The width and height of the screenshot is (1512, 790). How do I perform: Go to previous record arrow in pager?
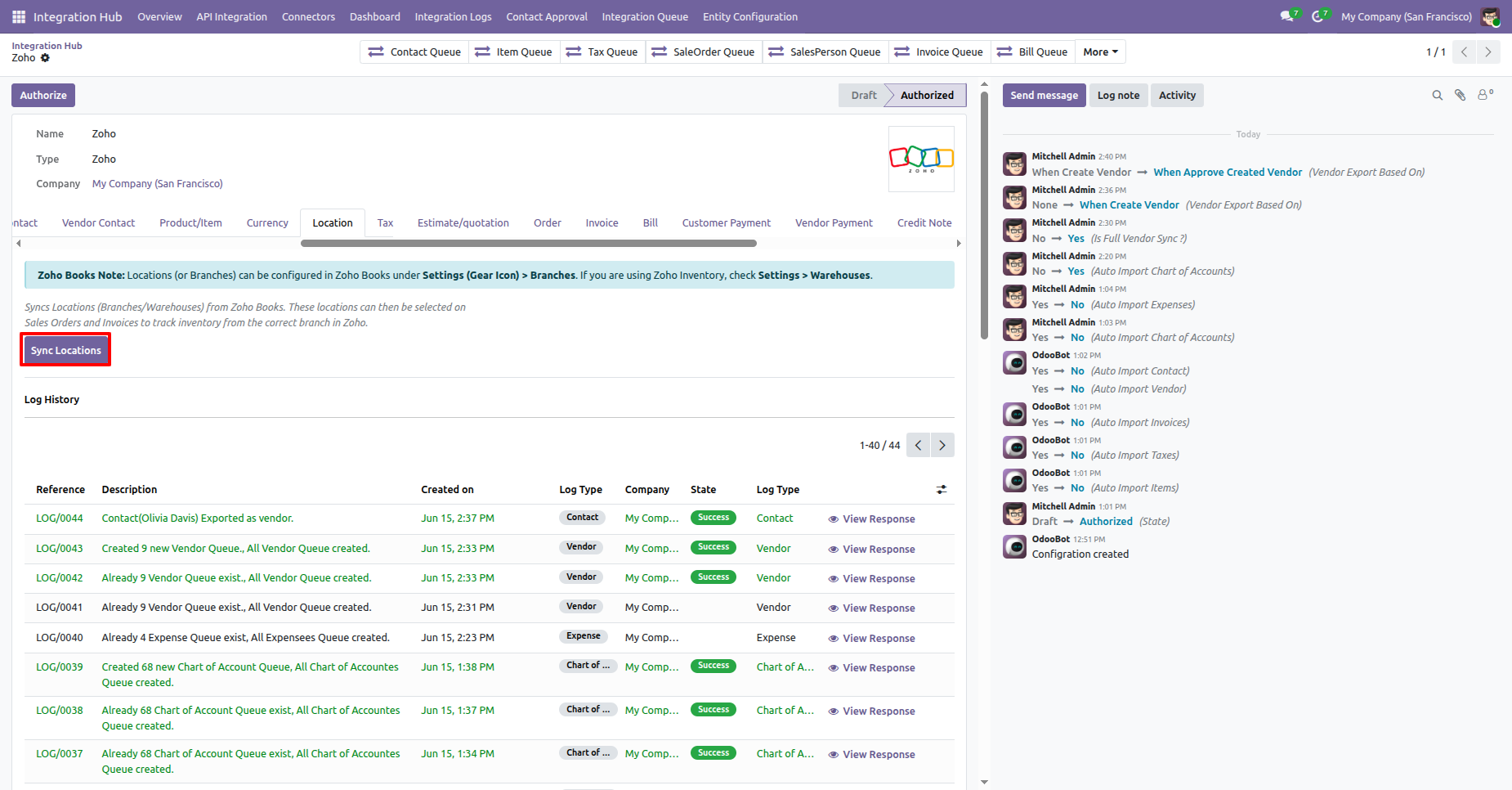(x=1465, y=52)
